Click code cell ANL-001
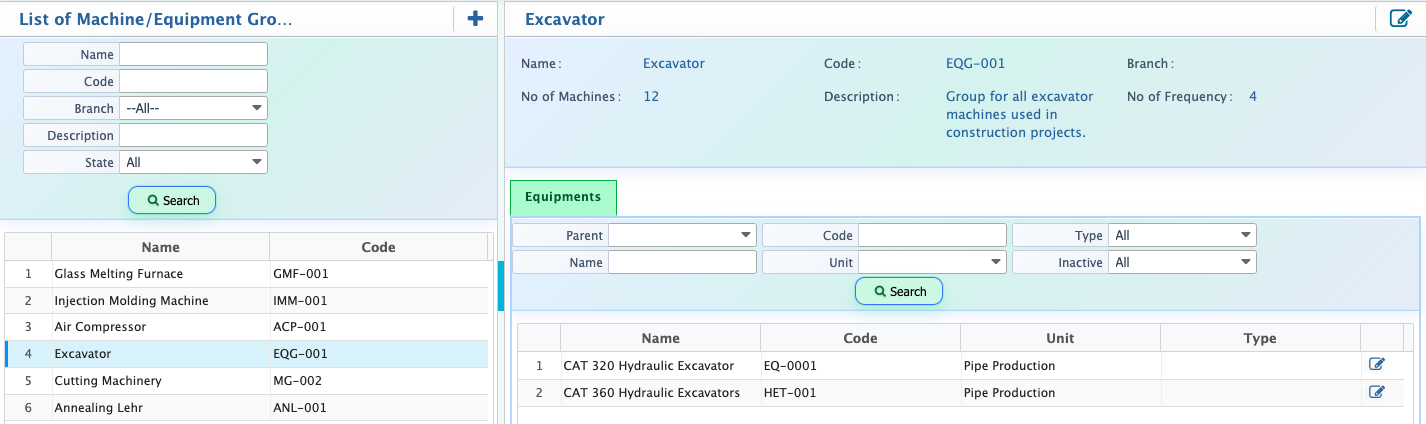Viewport: 1426px width, 424px height. [299, 408]
